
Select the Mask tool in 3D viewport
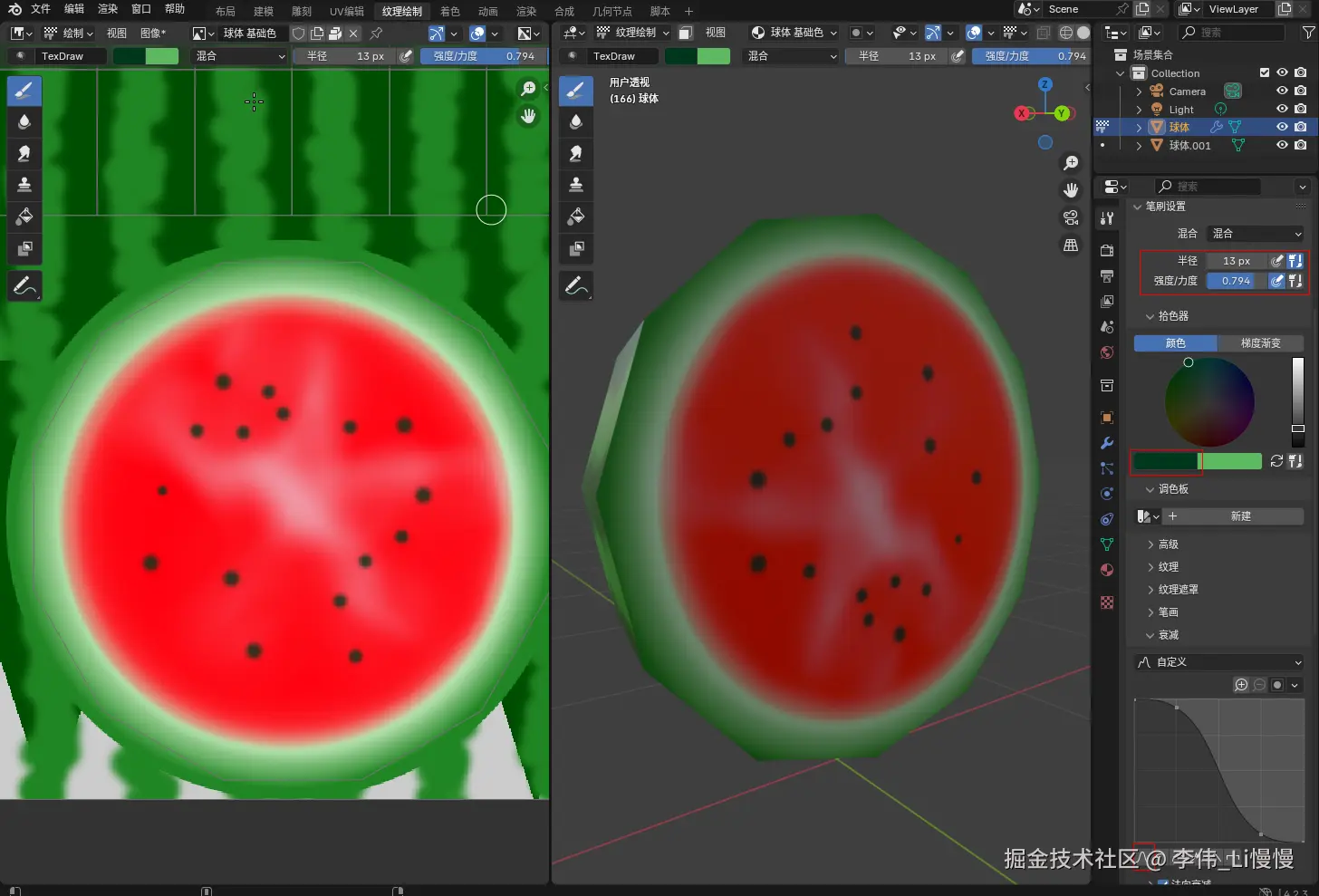tap(576, 248)
